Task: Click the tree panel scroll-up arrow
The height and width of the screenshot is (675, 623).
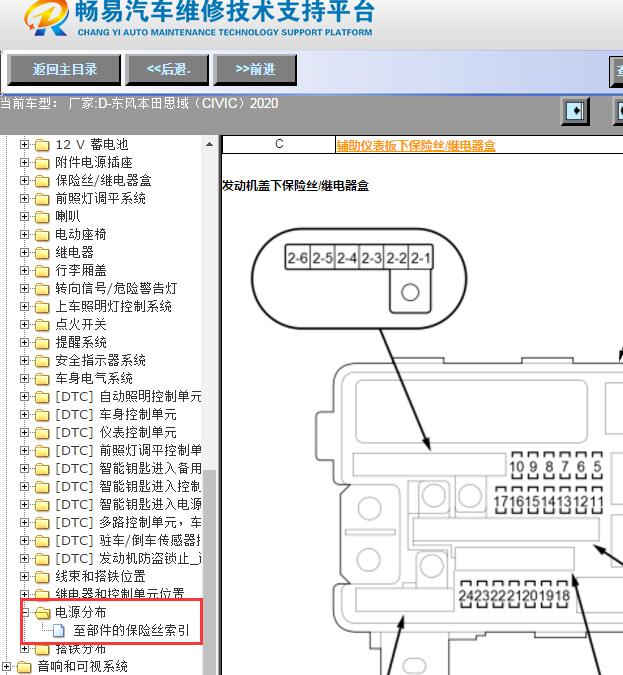Action: click(x=210, y=145)
